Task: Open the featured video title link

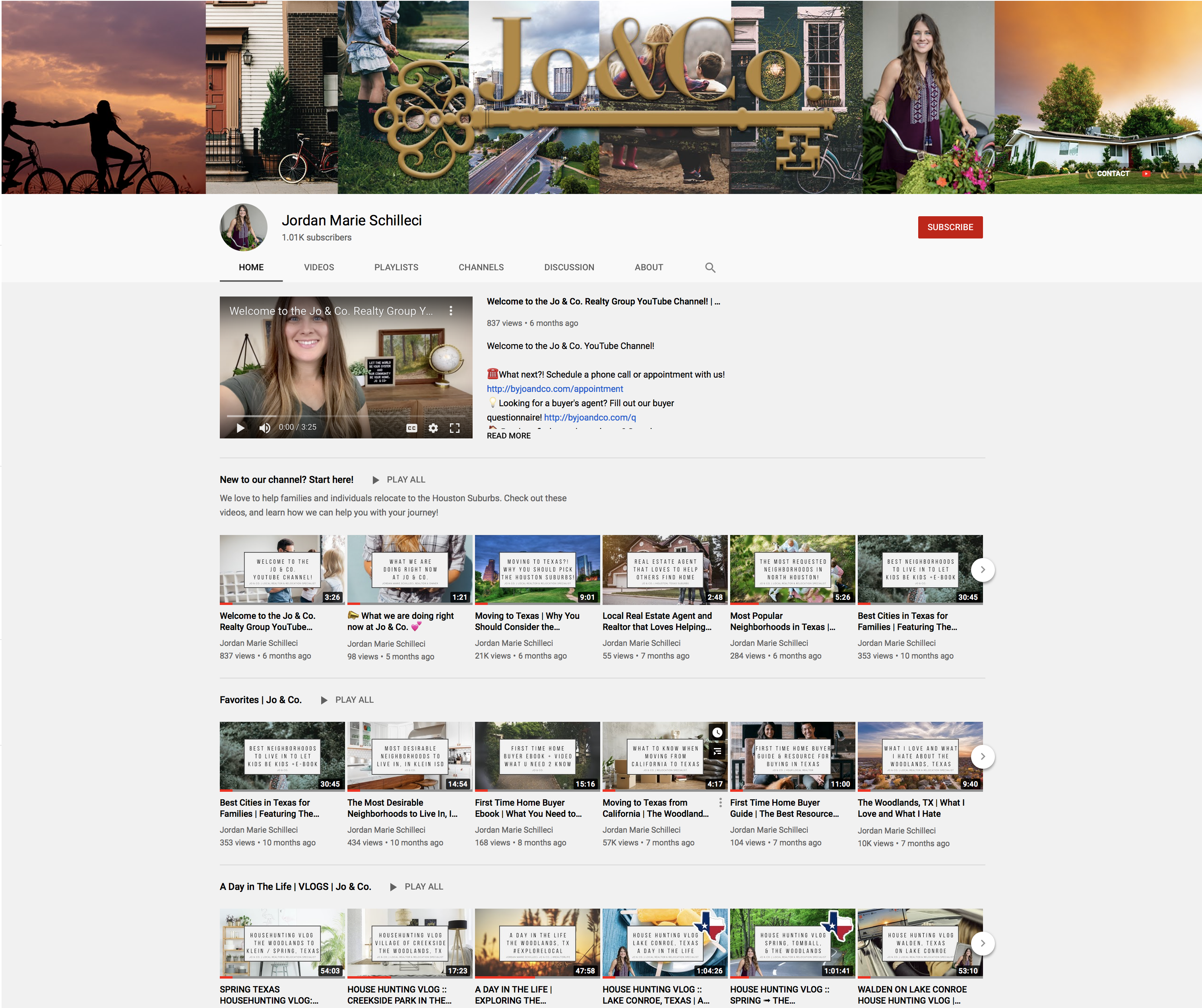Action: [603, 302]
